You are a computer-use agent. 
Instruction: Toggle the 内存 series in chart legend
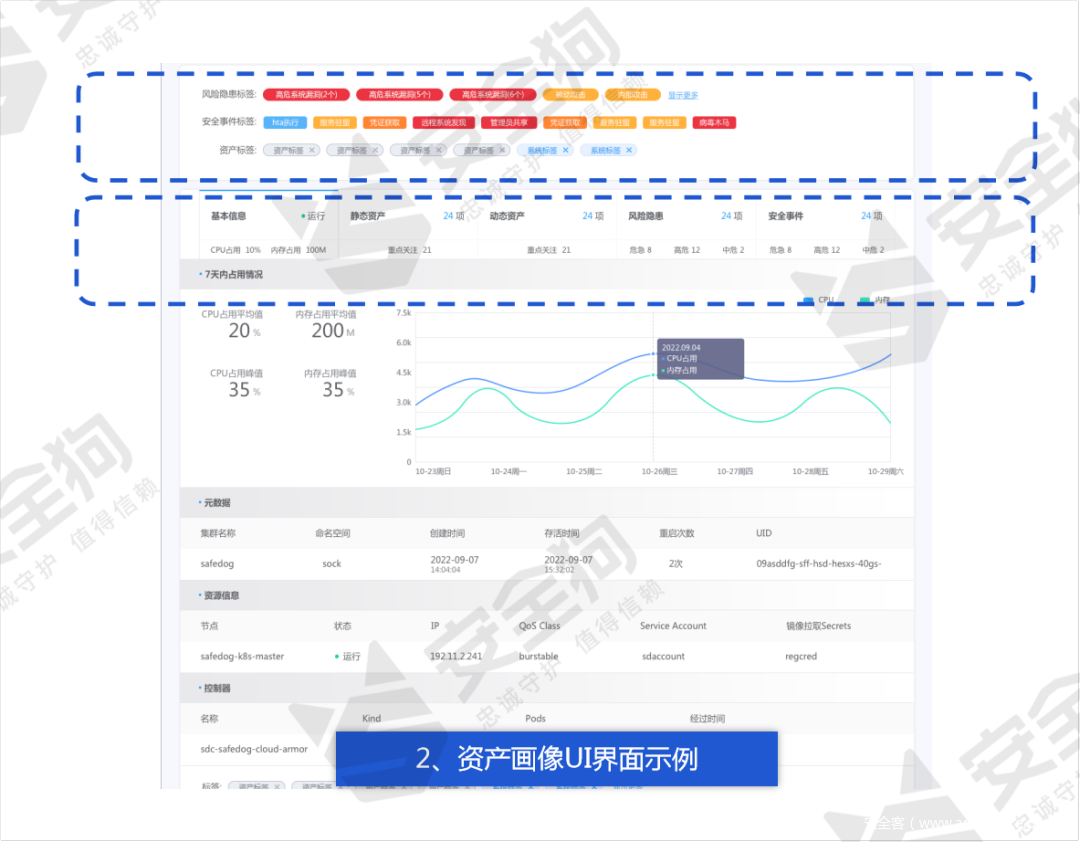874,300
